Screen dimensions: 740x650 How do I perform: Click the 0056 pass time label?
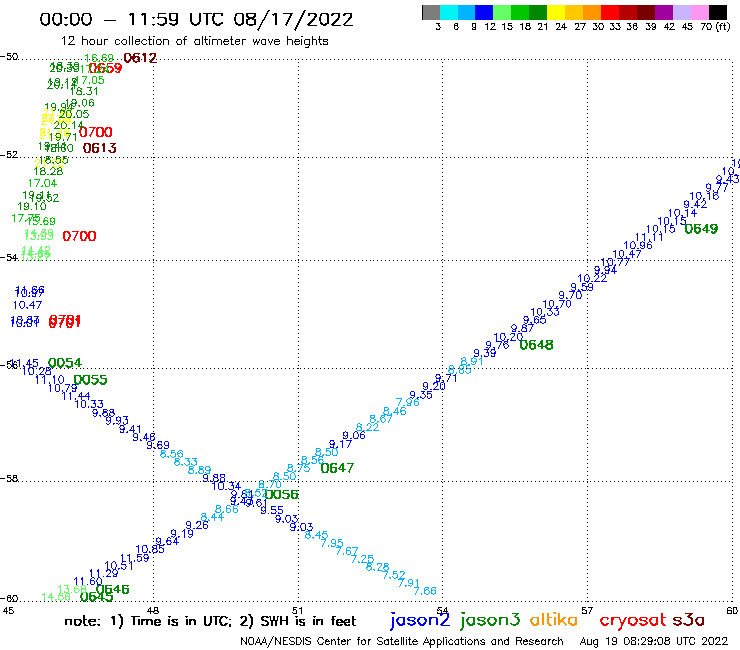pos(282,495)
